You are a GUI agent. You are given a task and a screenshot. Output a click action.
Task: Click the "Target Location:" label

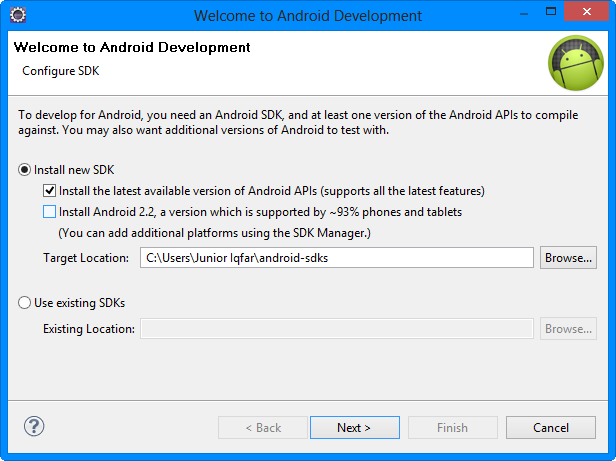click(86, 258)
